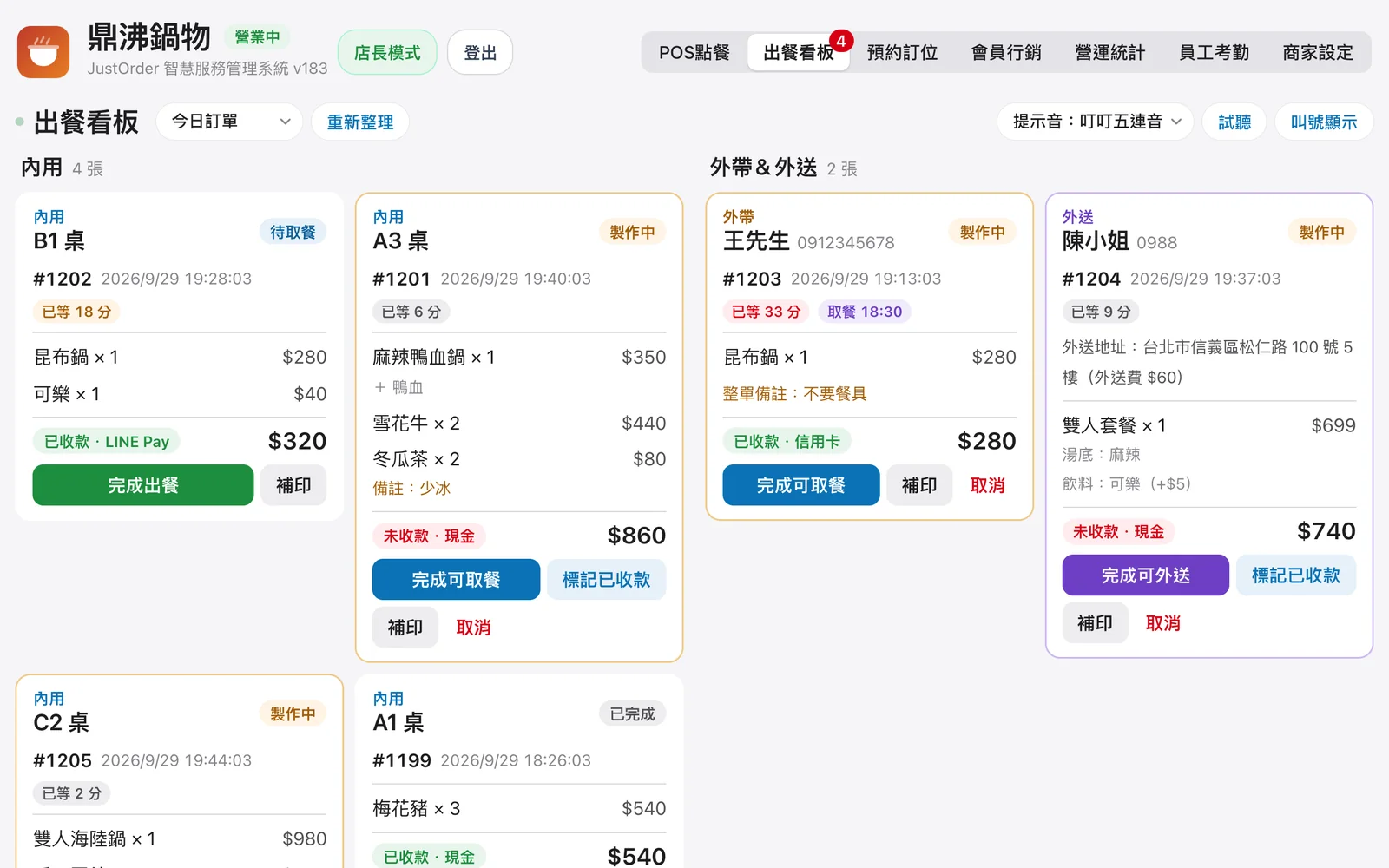This screenshot has width=1389, height=868.
Task: Click the 未收款 · 現金 tag on #1201
Action: [x=429, y=536]
